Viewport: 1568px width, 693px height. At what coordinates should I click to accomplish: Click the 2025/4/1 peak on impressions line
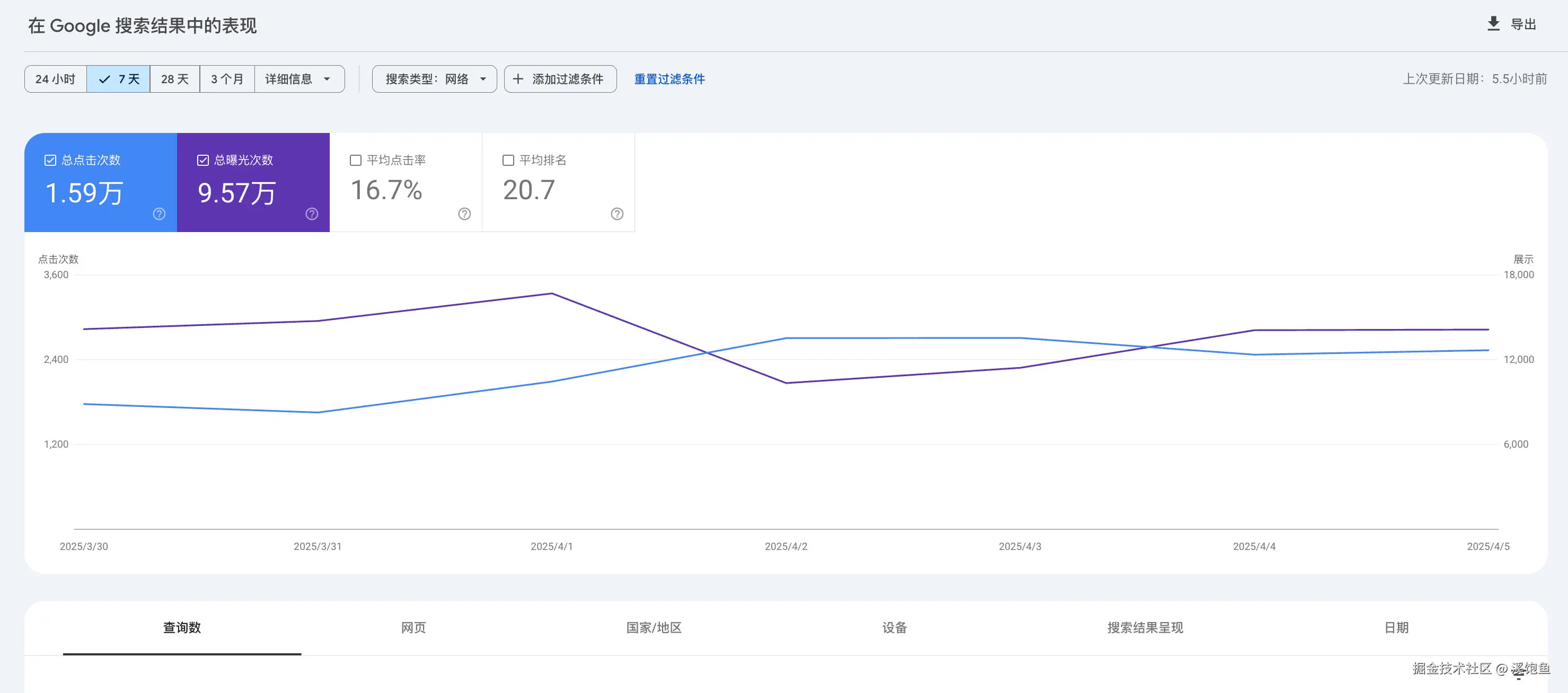551,294
